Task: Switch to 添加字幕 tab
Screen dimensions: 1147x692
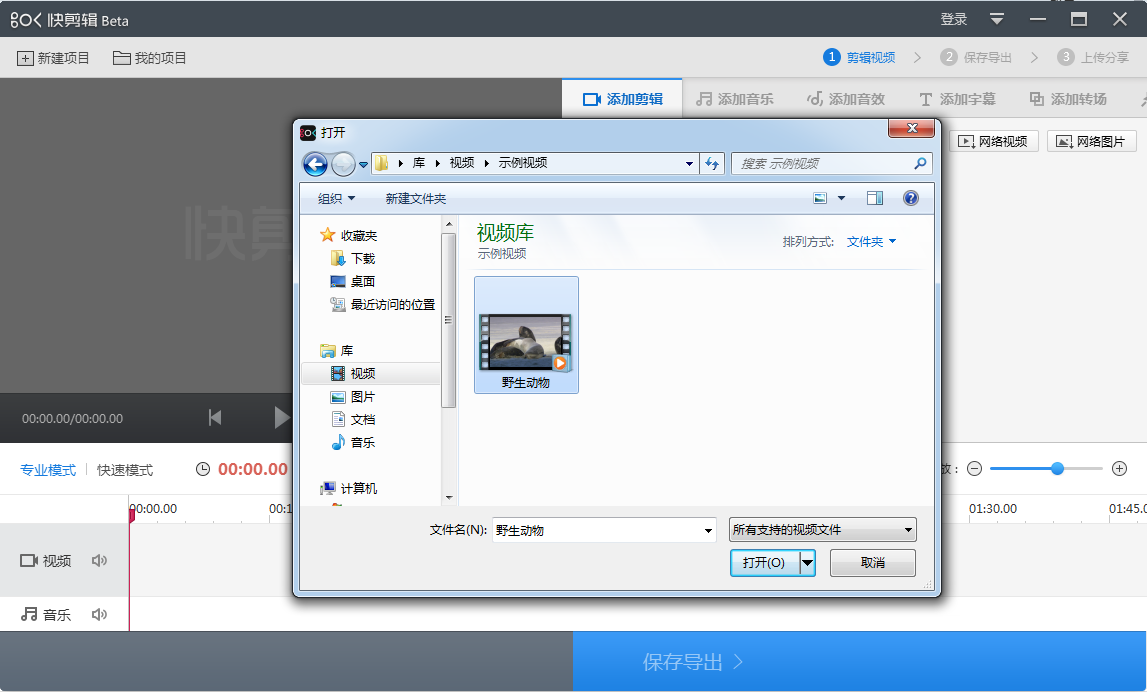Action: [957, 99]
